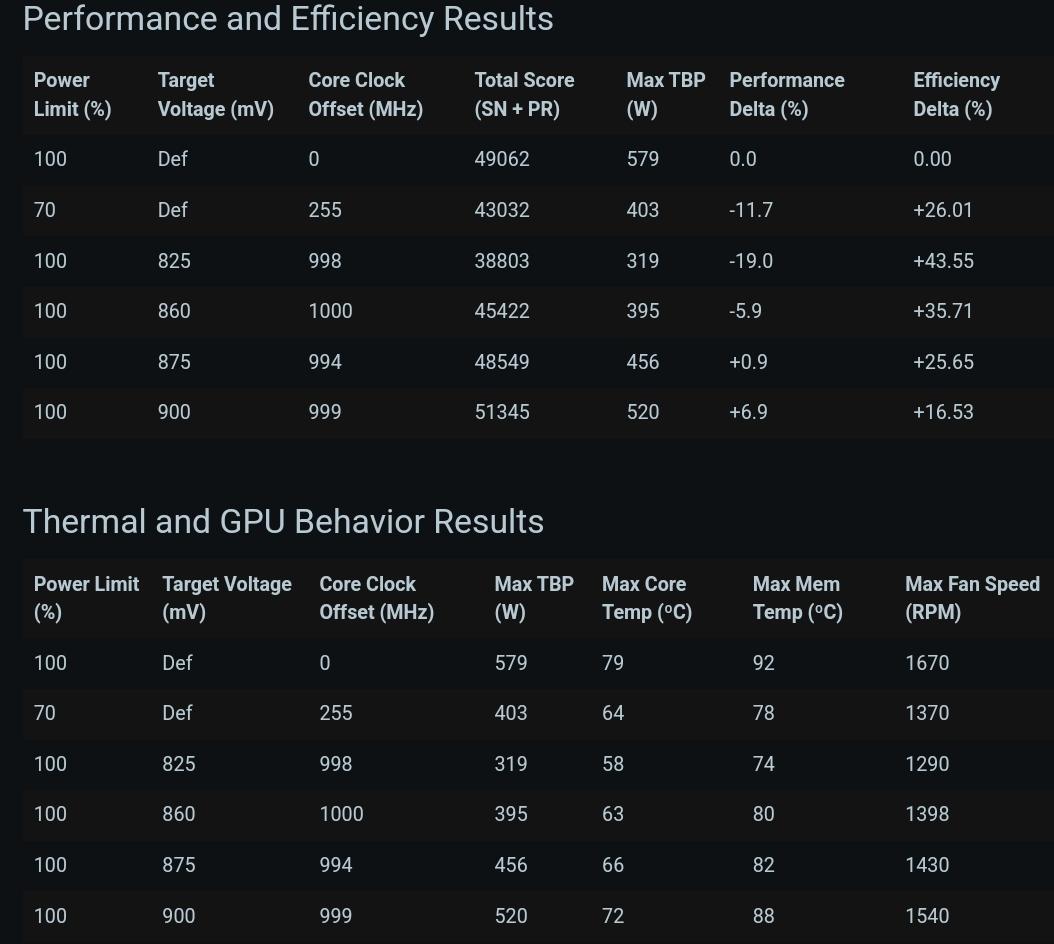
Task: Select the total score cell 51345
Action: coord(502,412)
